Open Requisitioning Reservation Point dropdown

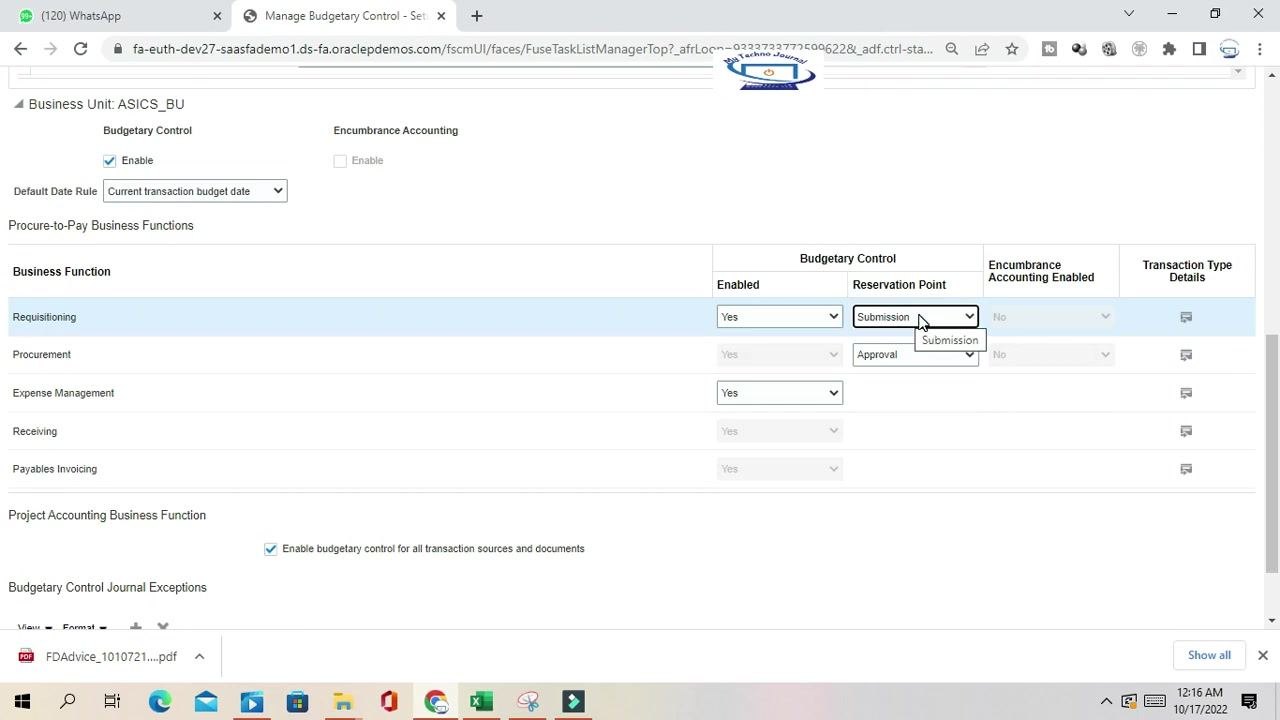916,317
